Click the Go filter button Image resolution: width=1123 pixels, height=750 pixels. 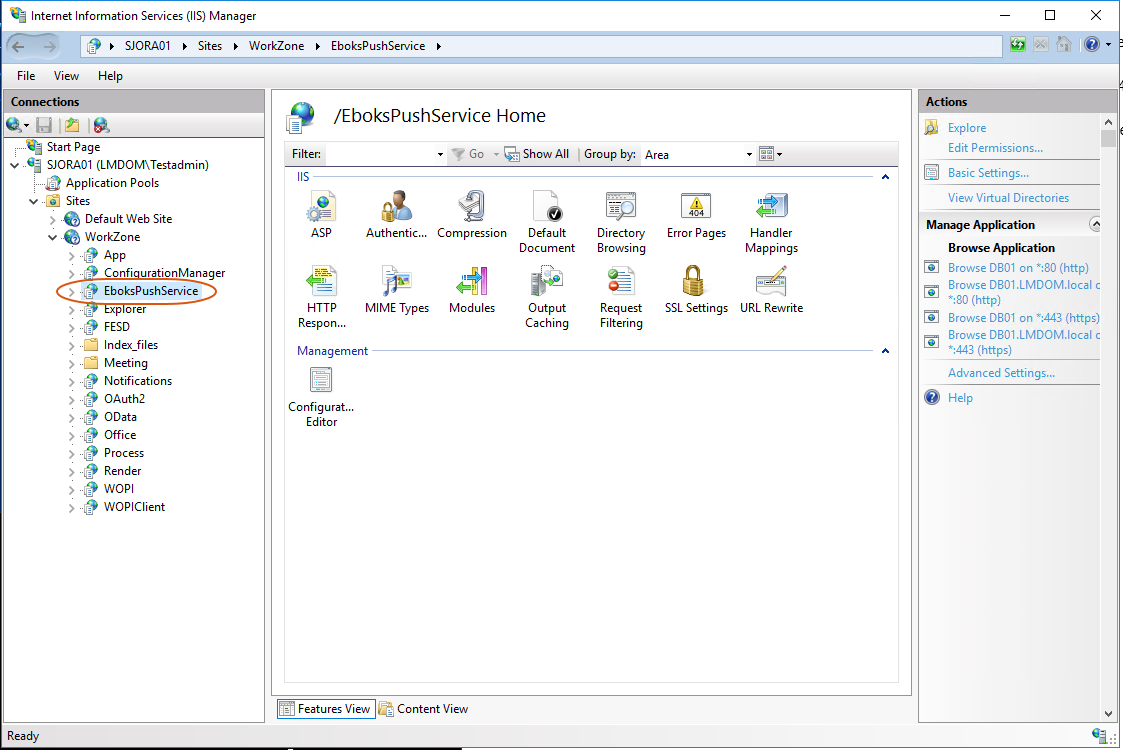click(x=468, y=154)
